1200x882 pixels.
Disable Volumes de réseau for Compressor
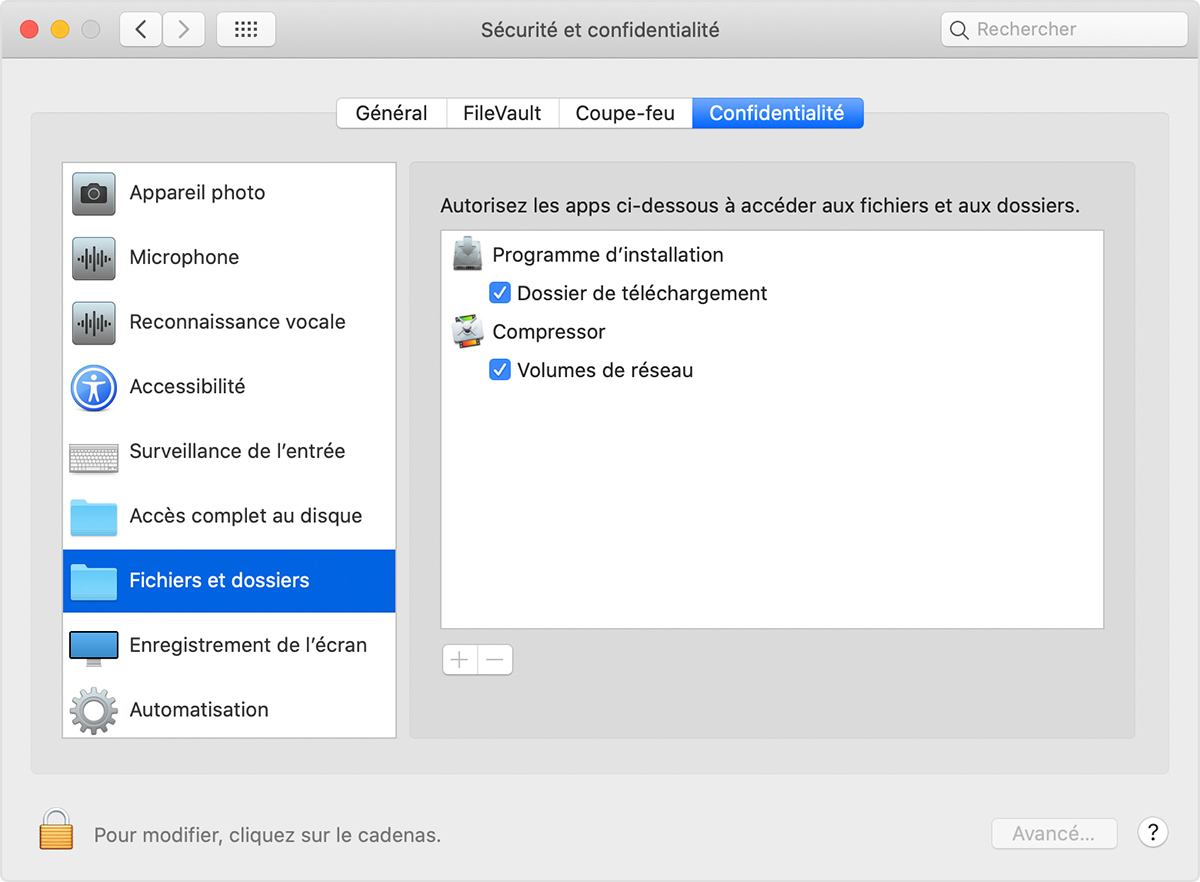pos(500,369)
